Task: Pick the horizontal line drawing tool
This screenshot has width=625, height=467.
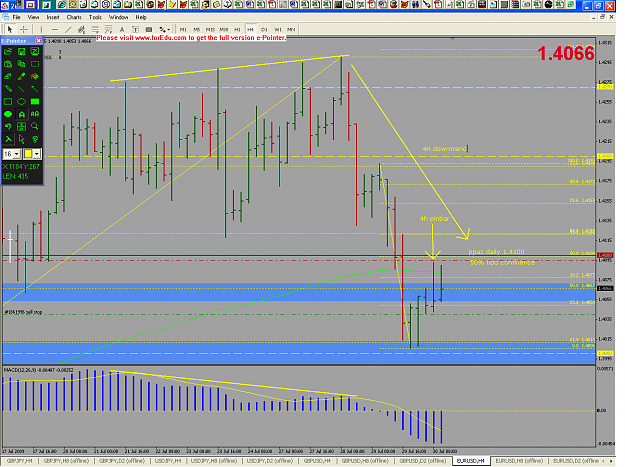Action: tap(55, 29)
